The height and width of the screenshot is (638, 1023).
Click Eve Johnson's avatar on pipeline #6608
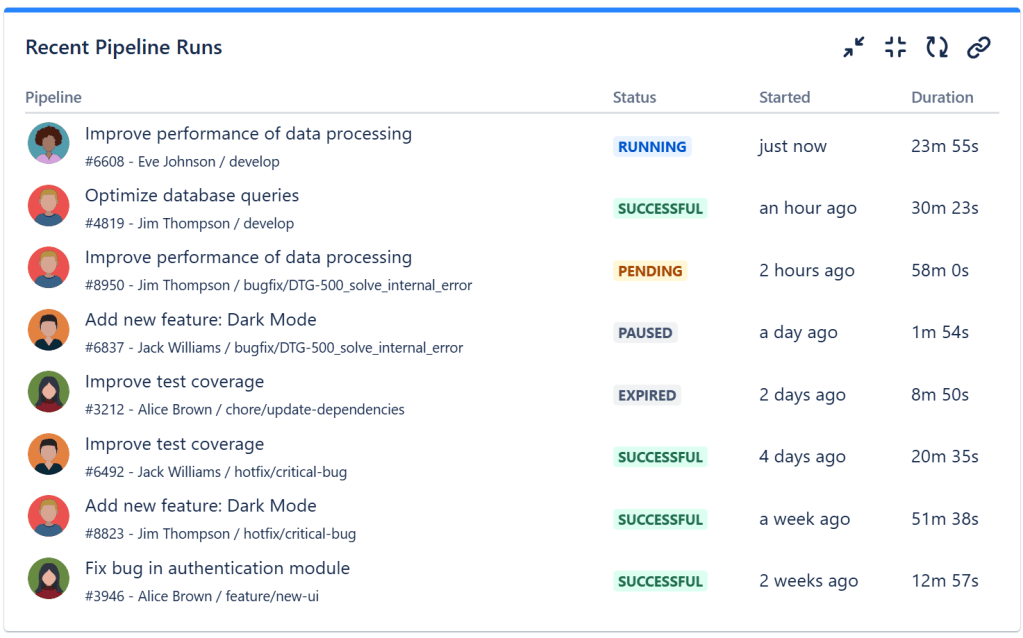click(x=48, y=144)
